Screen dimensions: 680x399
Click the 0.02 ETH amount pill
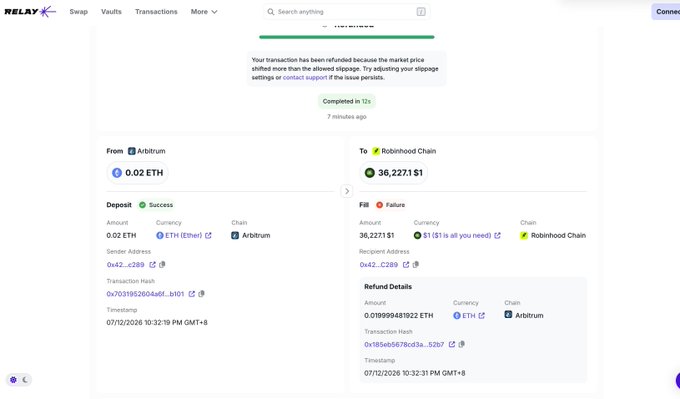click(x=137, y=173)
